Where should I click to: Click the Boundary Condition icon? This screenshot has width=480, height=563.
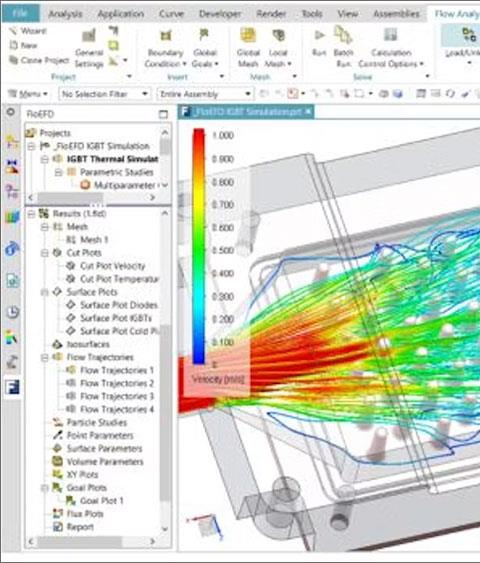point(166,36)
